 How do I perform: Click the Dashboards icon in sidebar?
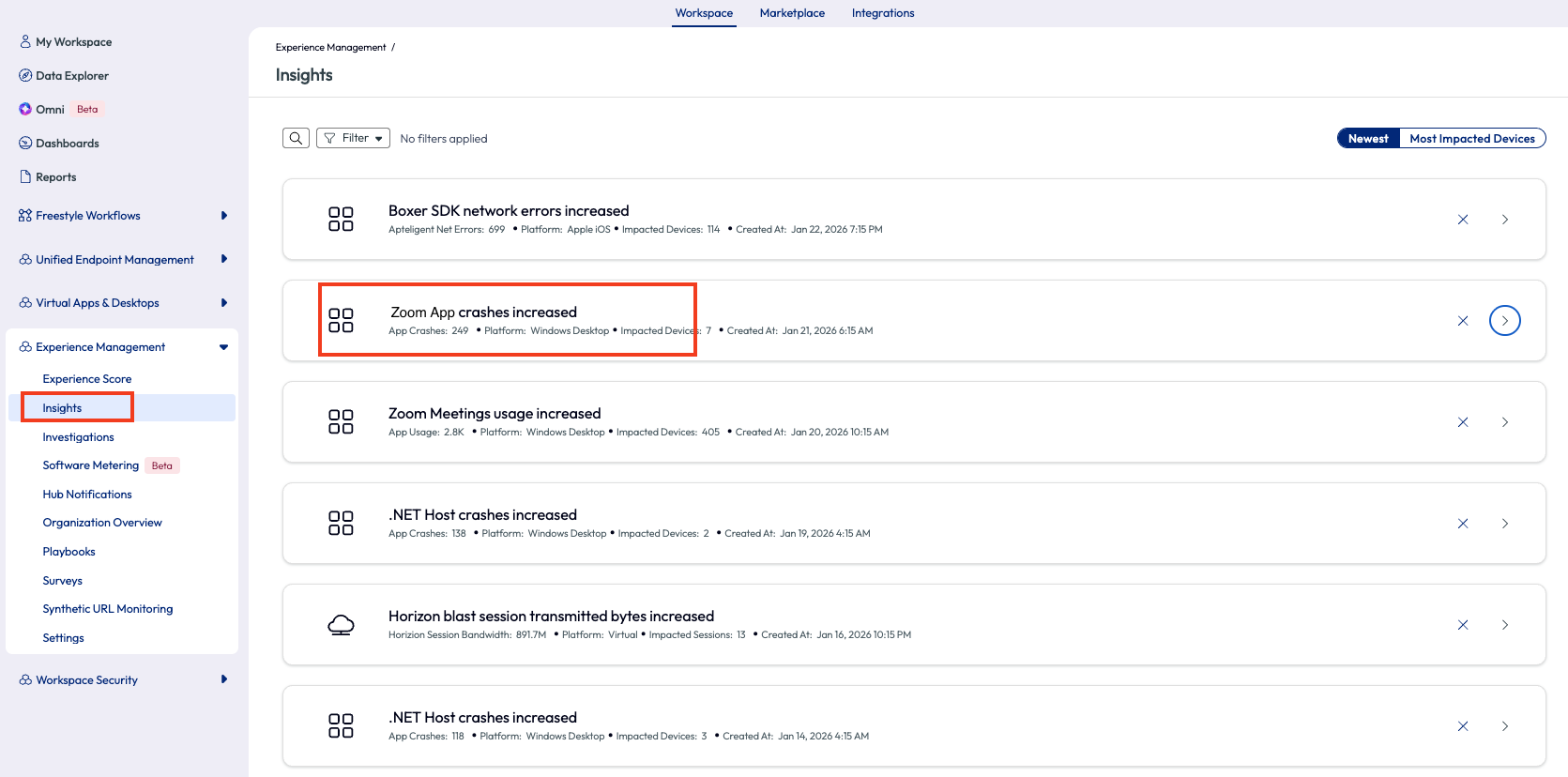click(25, 143)
